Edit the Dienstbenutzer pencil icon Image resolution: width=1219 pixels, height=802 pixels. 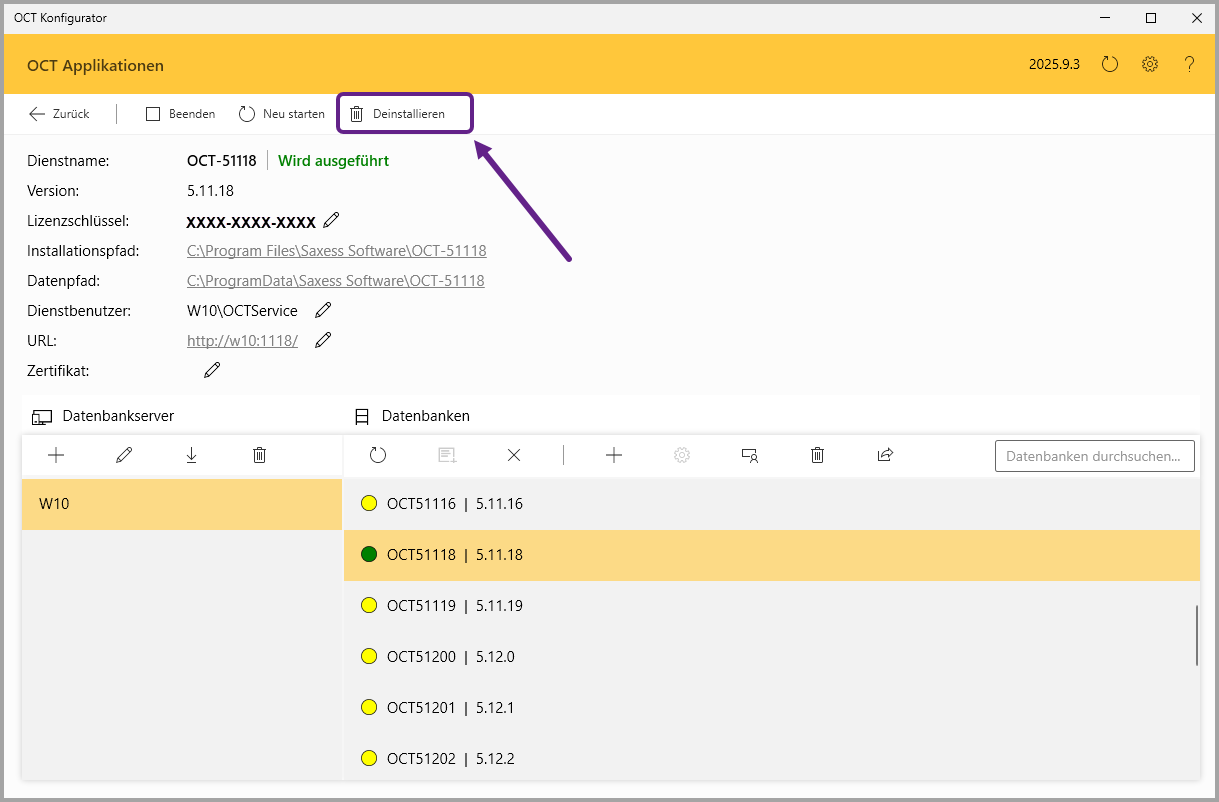[323, 310]
